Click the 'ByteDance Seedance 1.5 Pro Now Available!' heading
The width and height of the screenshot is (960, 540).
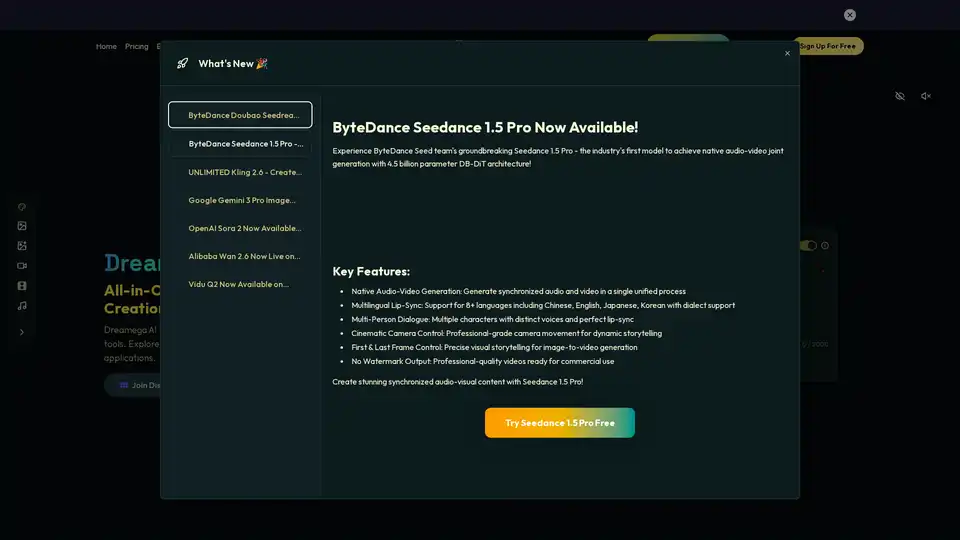point(485,127)
